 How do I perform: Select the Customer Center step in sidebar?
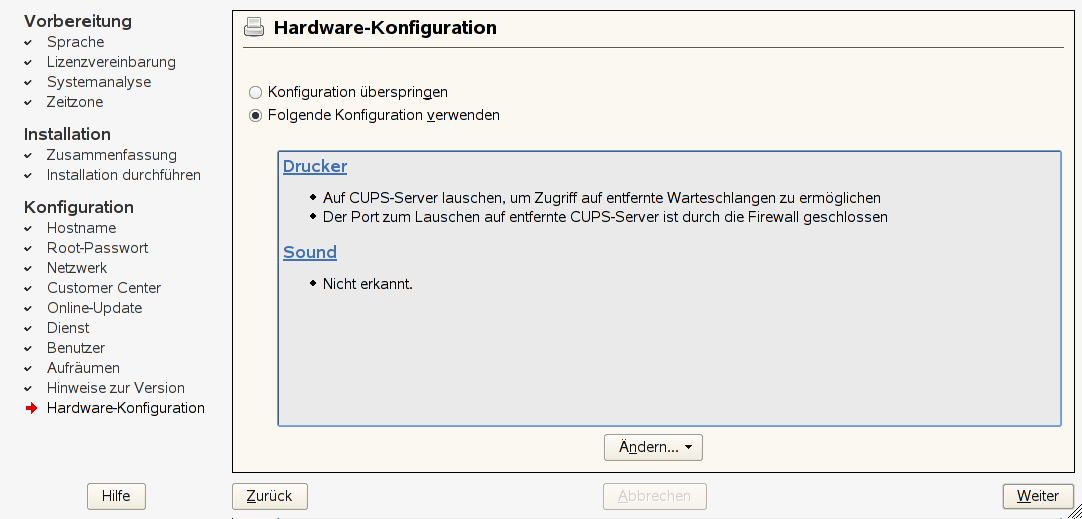click(x=104, y=288)
